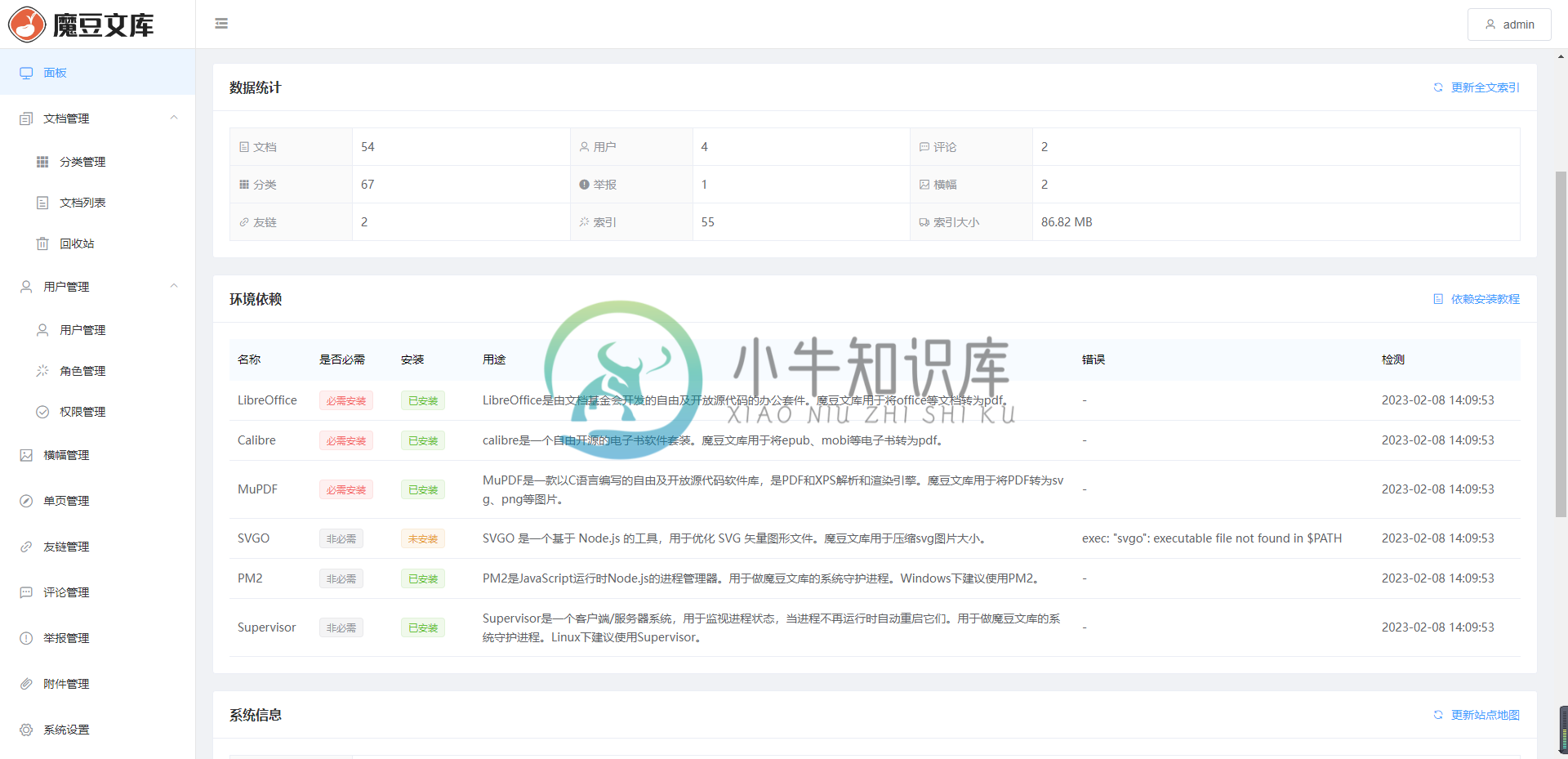Click the 友链管理 link icon
The height and width of the screenshot is (759, 1568).
pos(26,547)
